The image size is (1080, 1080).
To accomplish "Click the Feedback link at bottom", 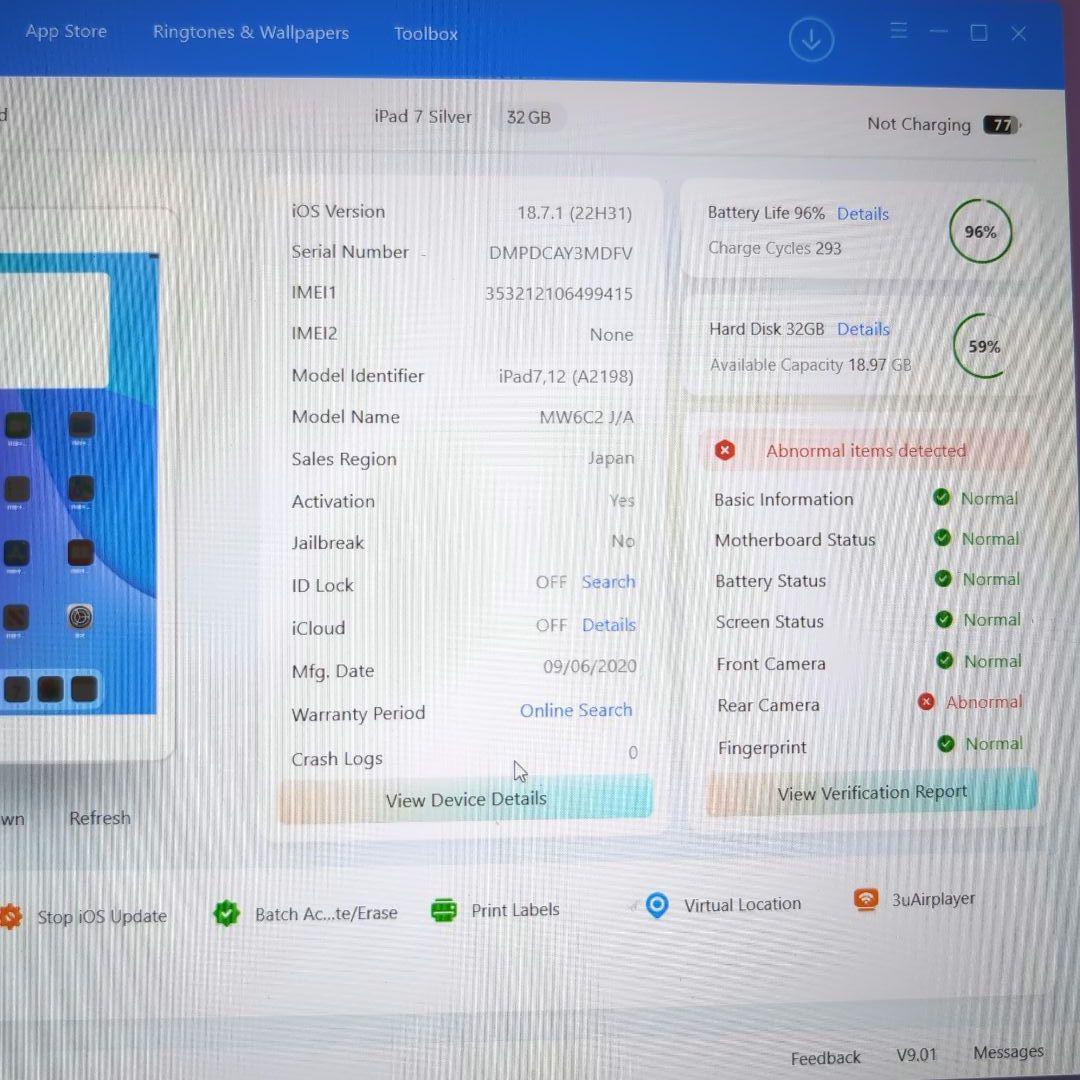I will pyautogui.click(x=825, y=1057).
